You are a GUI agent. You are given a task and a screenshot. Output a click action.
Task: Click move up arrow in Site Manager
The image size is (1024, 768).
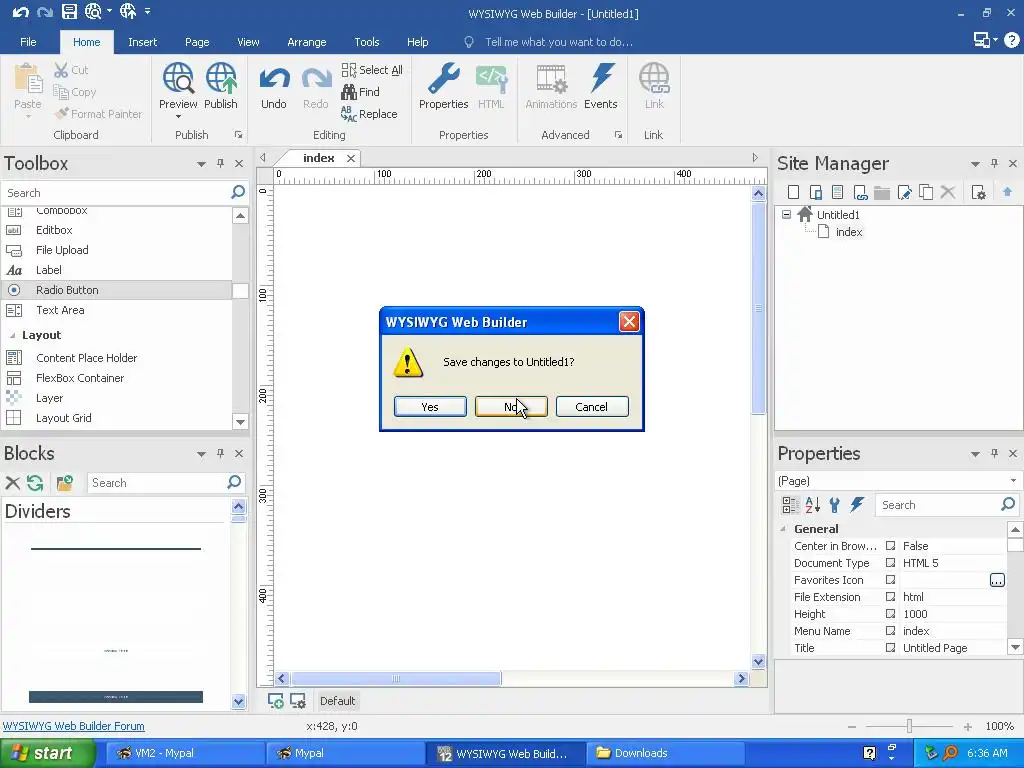click(x=1007, y=191)
